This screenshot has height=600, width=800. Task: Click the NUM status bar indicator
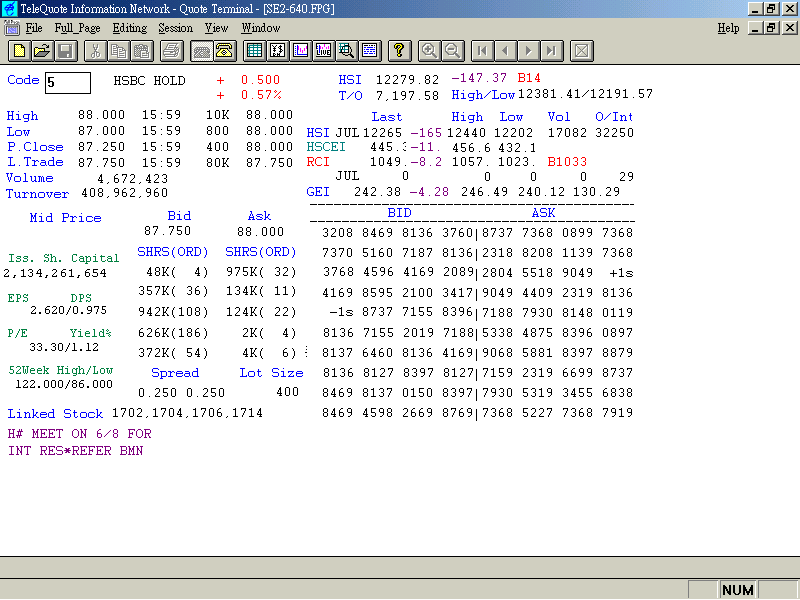738,590
